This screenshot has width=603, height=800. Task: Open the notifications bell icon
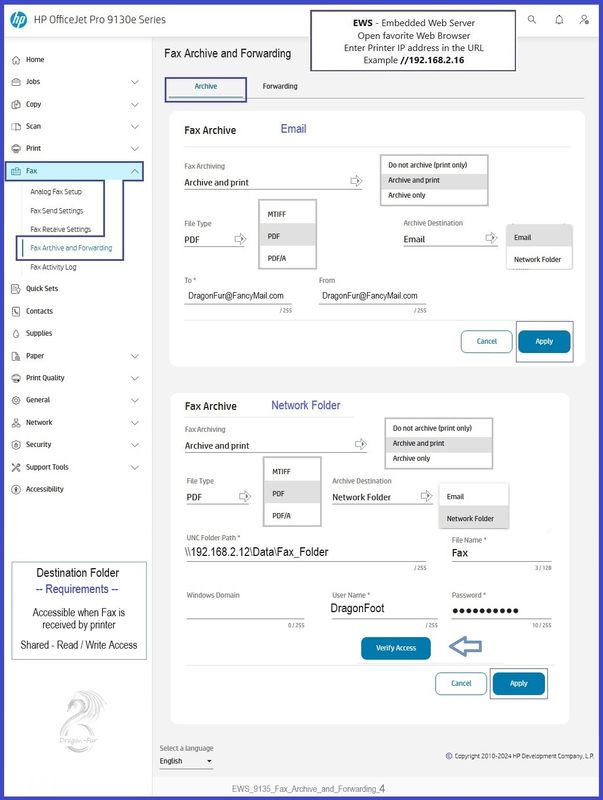point(559,19)
